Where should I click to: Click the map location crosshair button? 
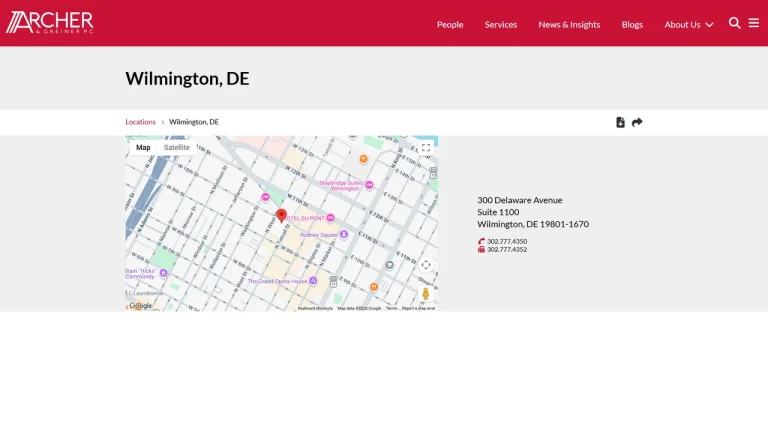tap(426, 265)
